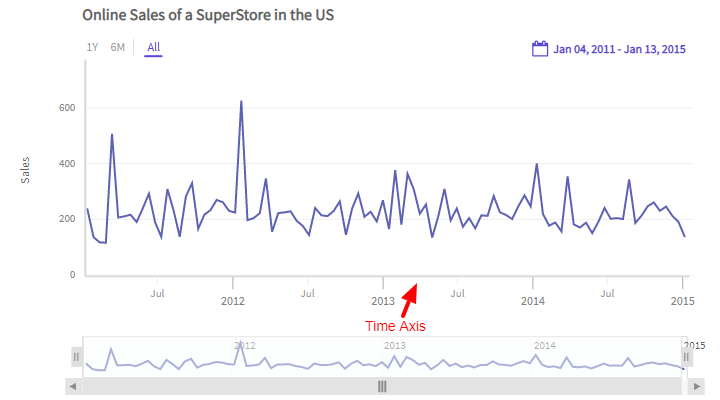Click the highest sales peak near 2012
720x400 pixels.
coord(241,102)
